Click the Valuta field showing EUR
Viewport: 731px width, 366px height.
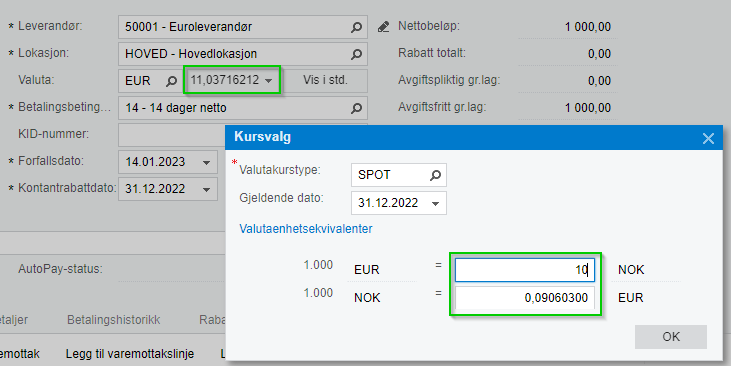150,81
